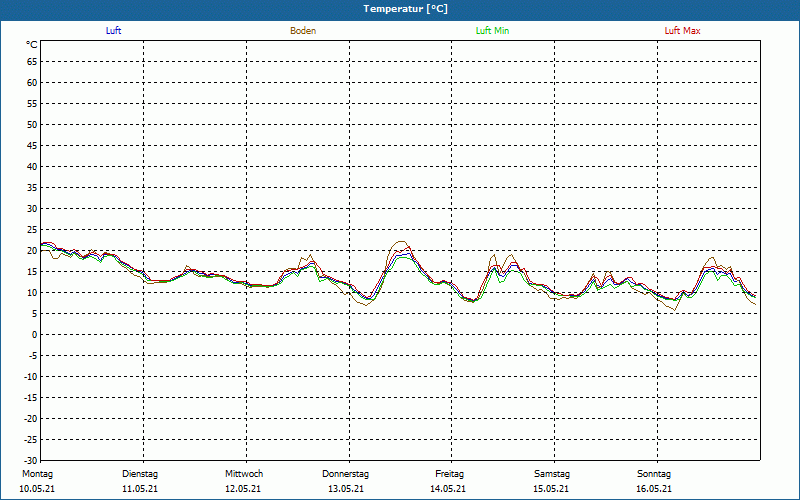Viewport: 800px width, 500px height.
Task: Select the 45 value on the y-axis
Action: pyautogui.click(x=32, y=145)
